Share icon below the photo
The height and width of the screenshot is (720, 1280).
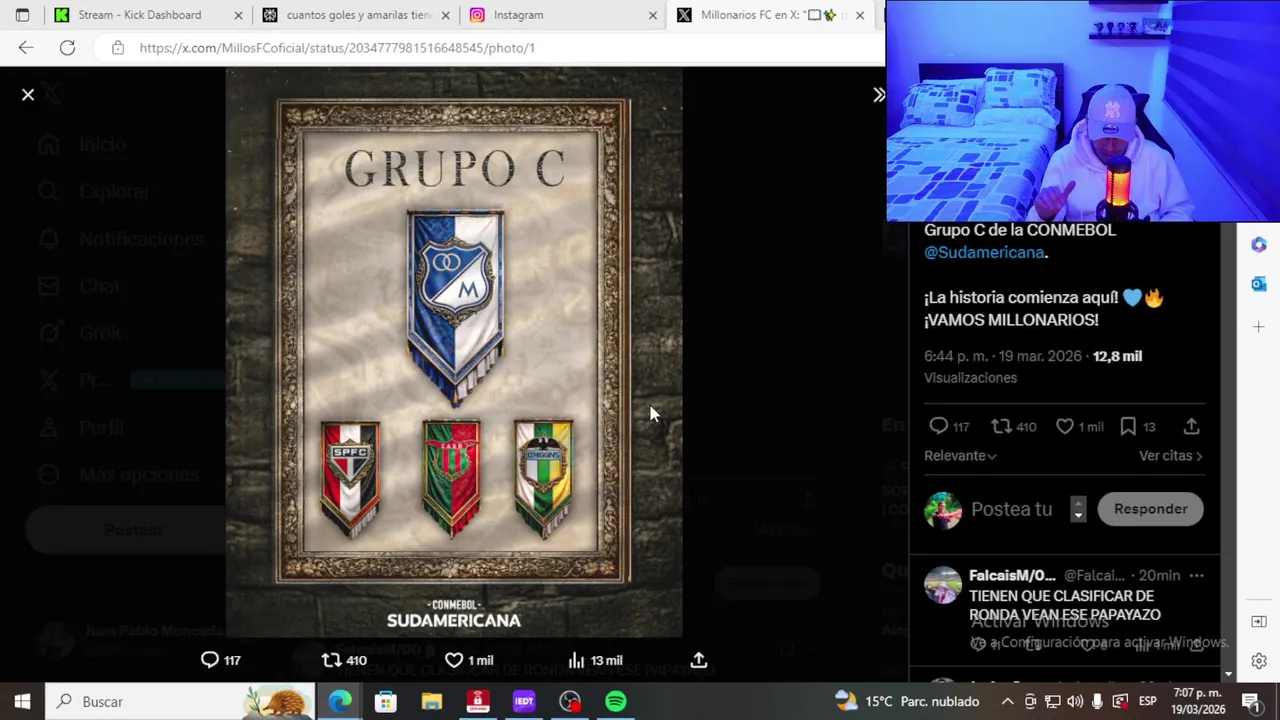(x=699, y=660)
